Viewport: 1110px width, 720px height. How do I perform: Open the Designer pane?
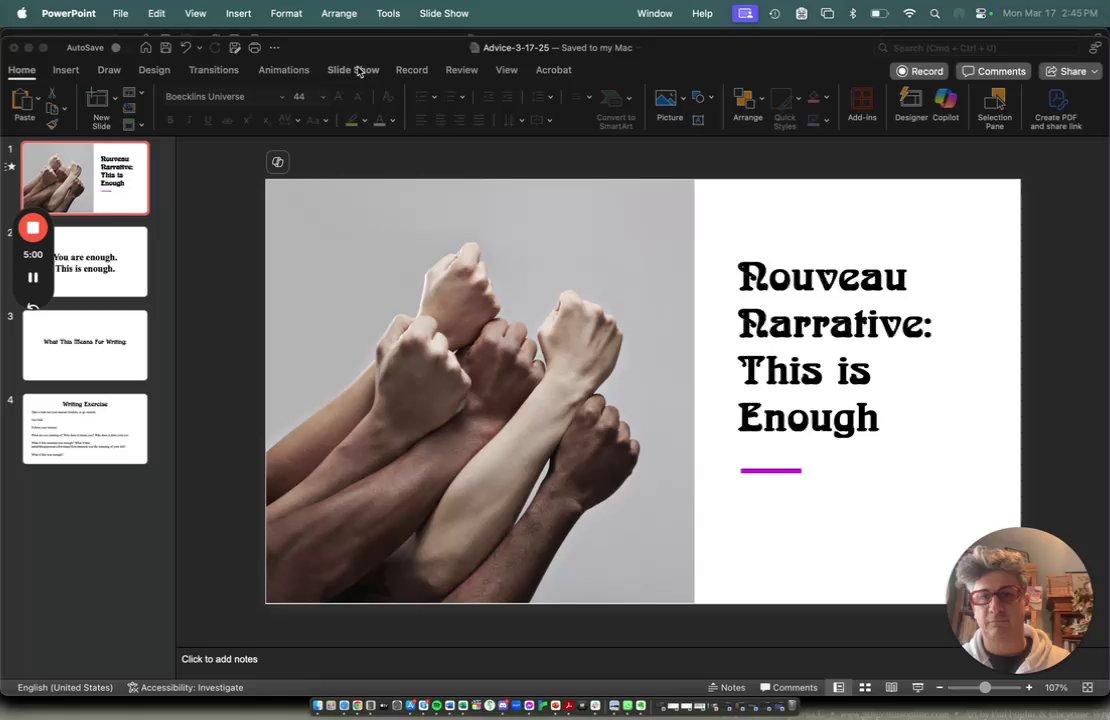910,104
